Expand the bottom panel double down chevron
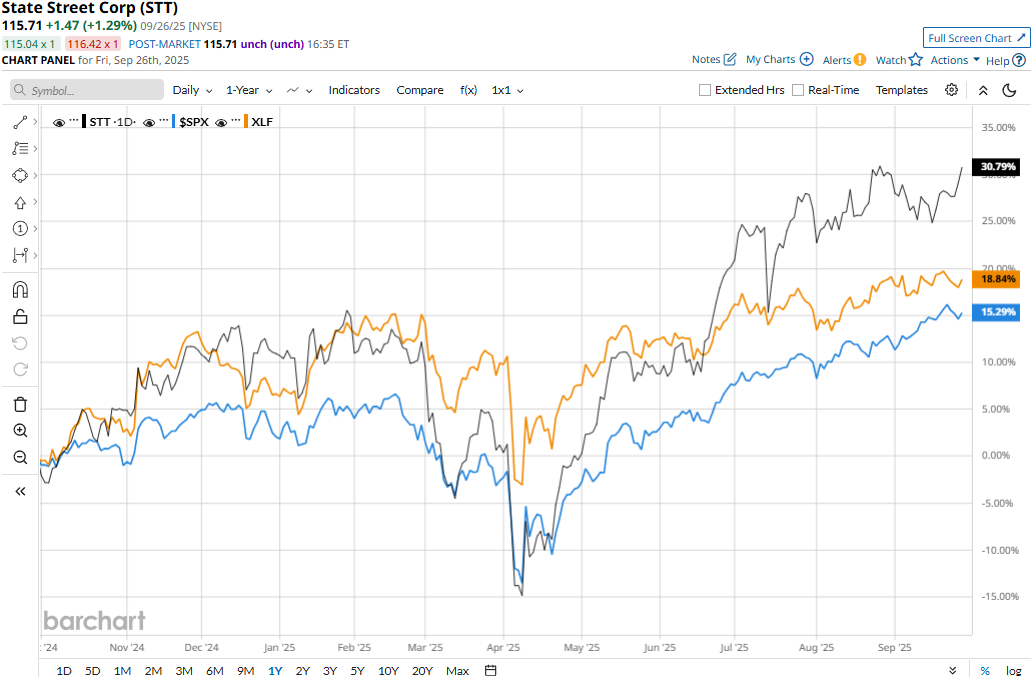 (x=953, y=670)
